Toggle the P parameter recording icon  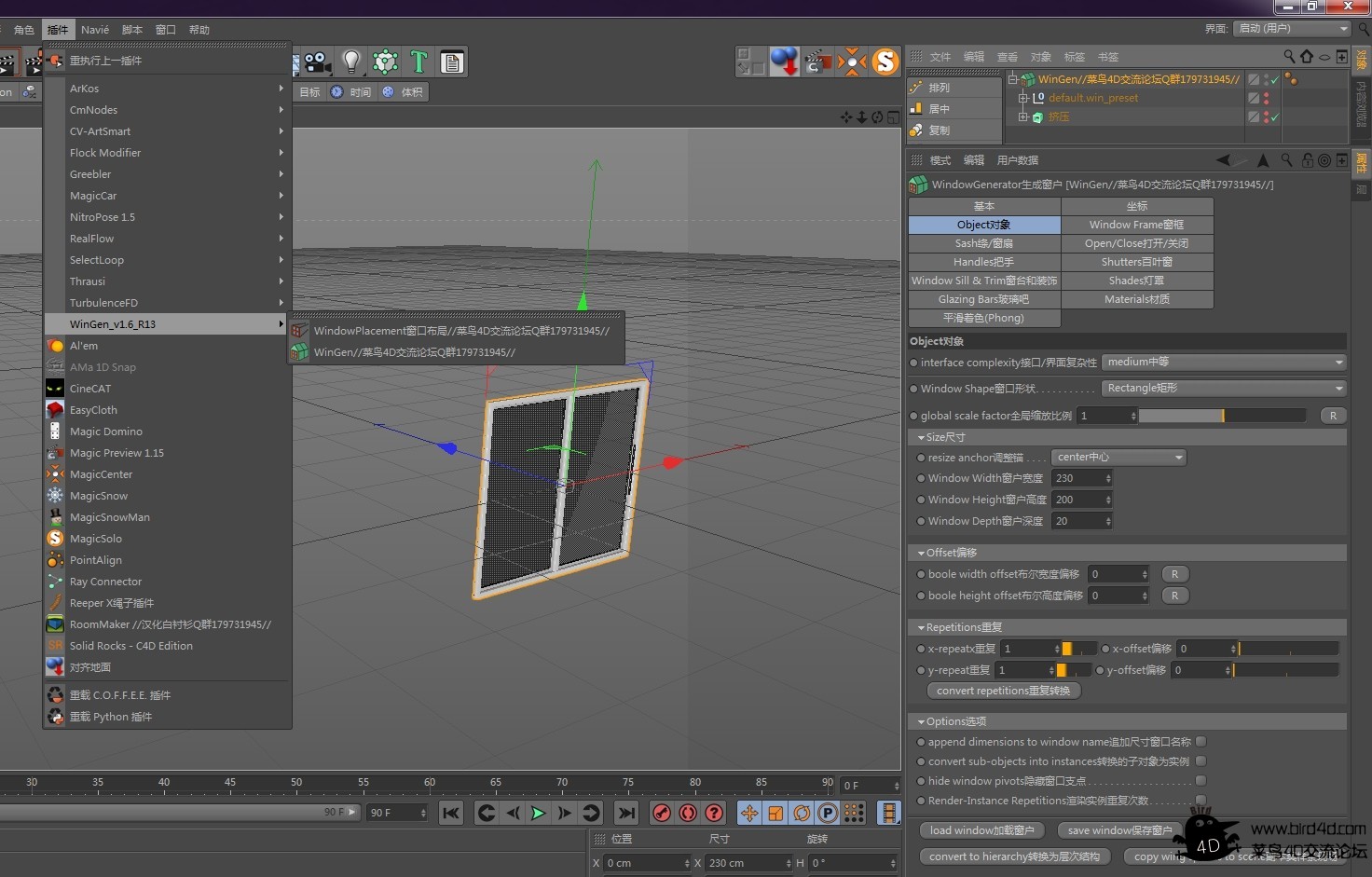(x=827, y=813)
